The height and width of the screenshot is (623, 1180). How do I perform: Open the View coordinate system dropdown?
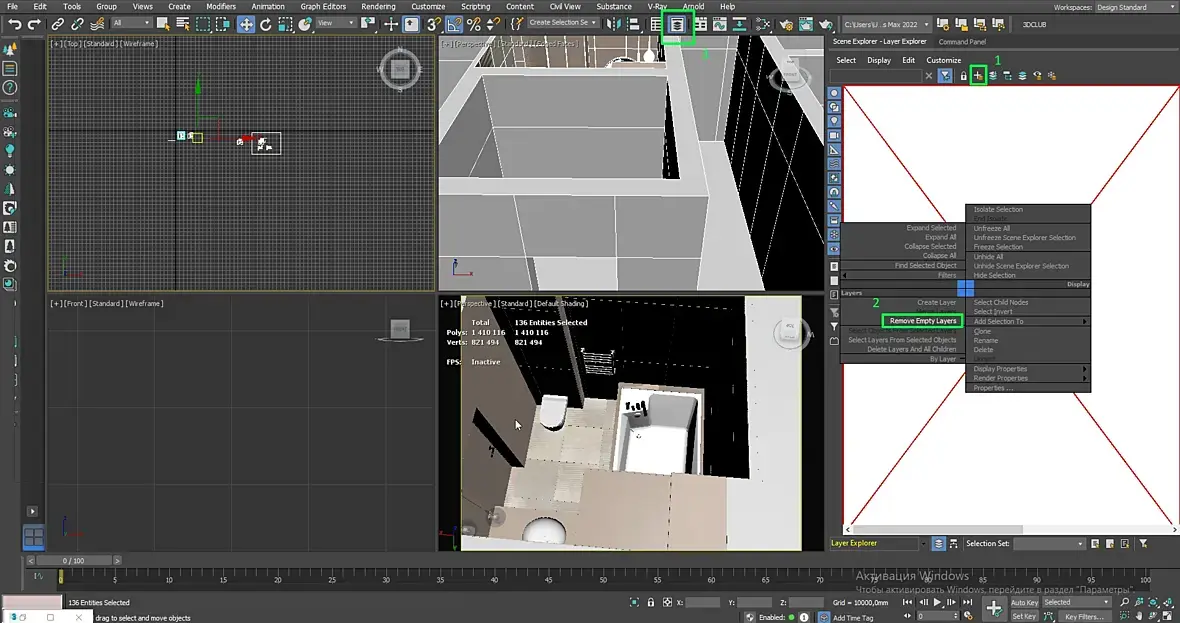336,23
